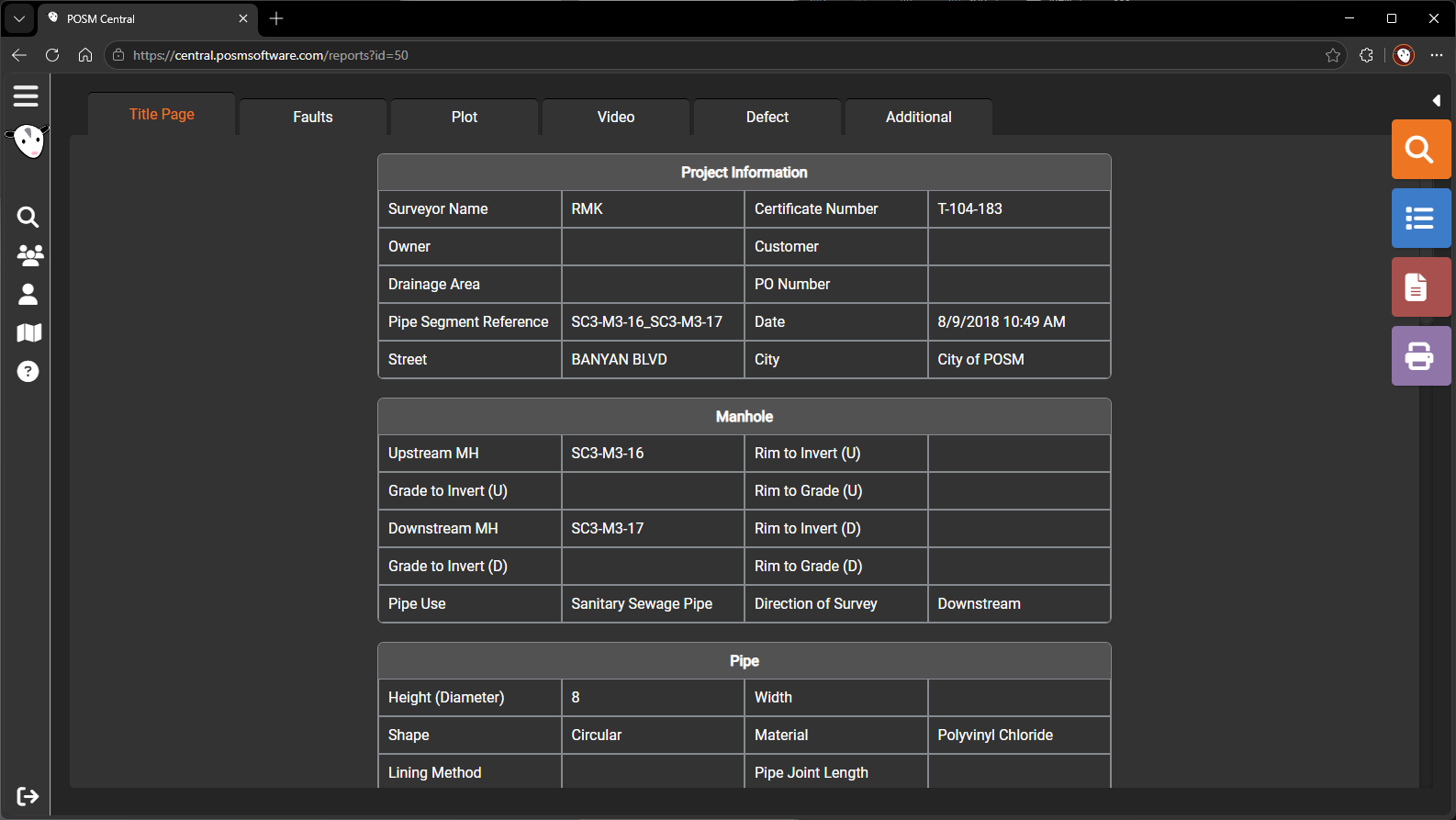Click the blue list view button
This screenshot has width=1456, height=820.
pos(1421,218)
